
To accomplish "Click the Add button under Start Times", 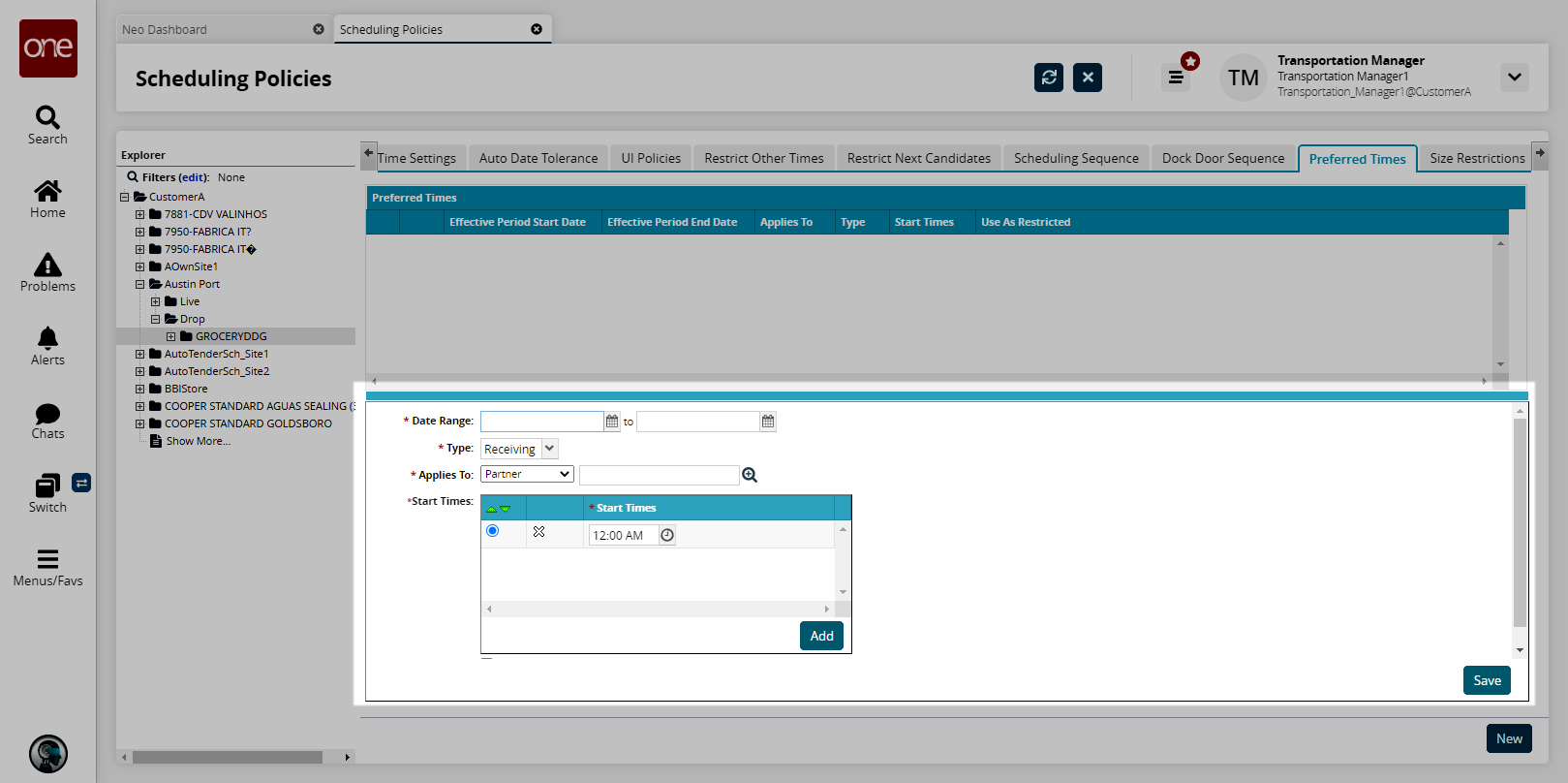I will tap(821, 636).
